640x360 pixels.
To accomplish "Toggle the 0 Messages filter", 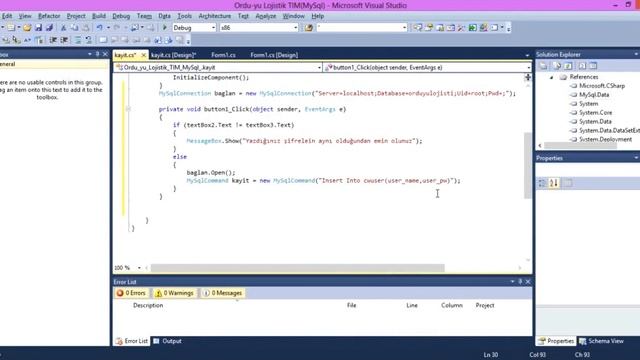I will tap(223, 293).
